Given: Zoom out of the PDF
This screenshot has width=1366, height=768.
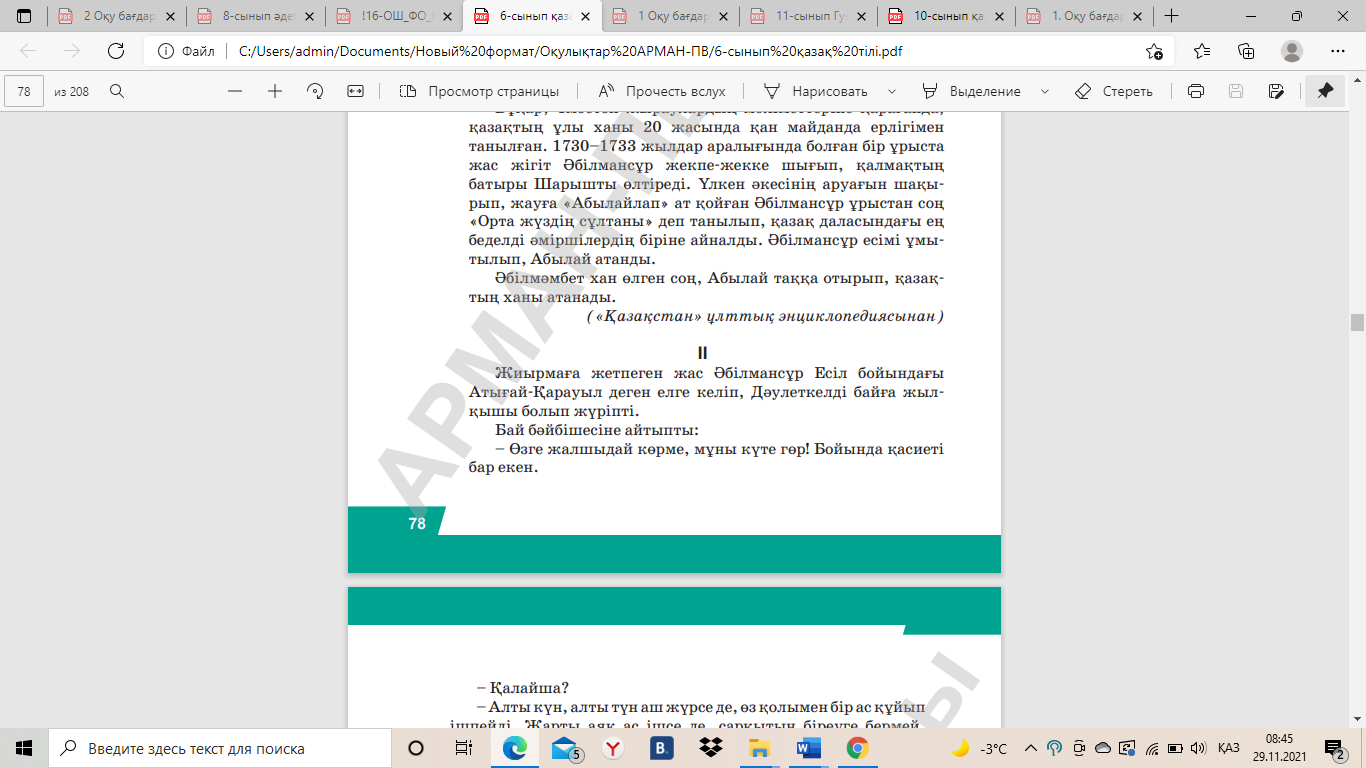Looking at the screenshot, I should point(235,91).
